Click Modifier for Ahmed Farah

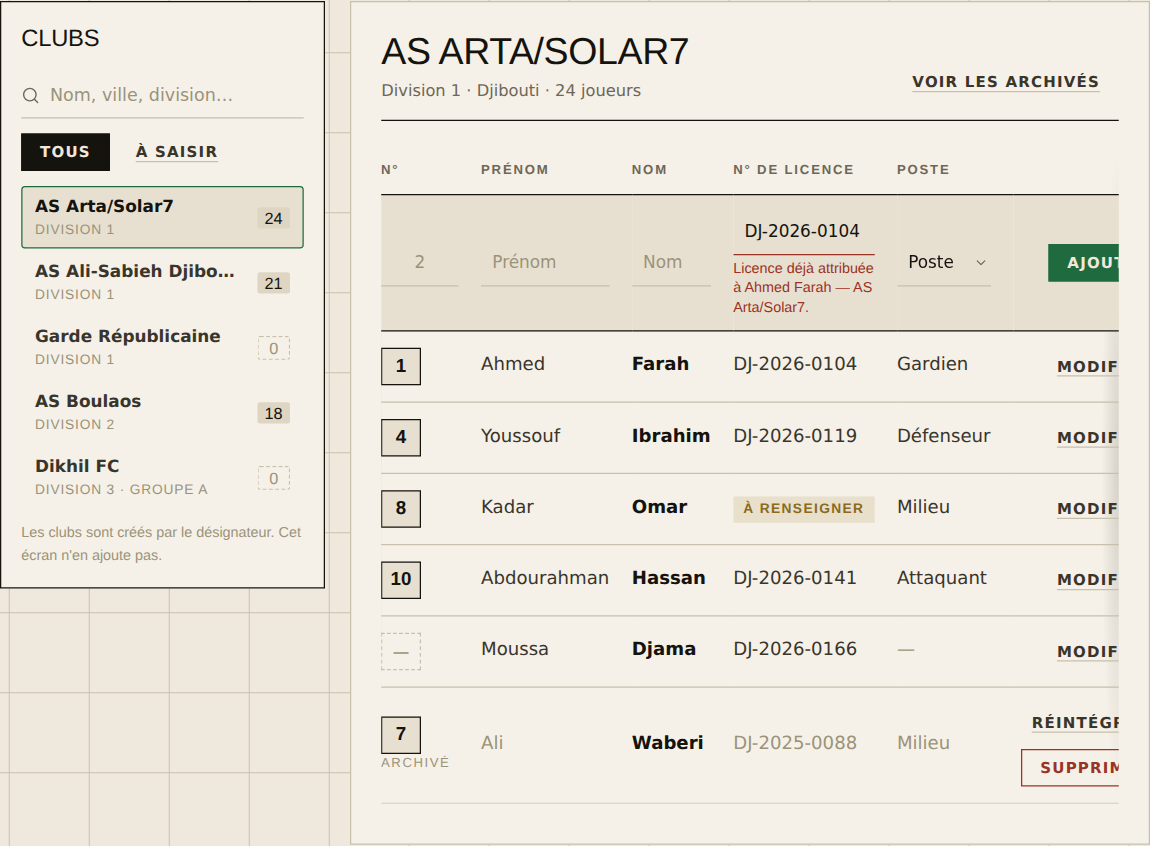click(1088, 367)
